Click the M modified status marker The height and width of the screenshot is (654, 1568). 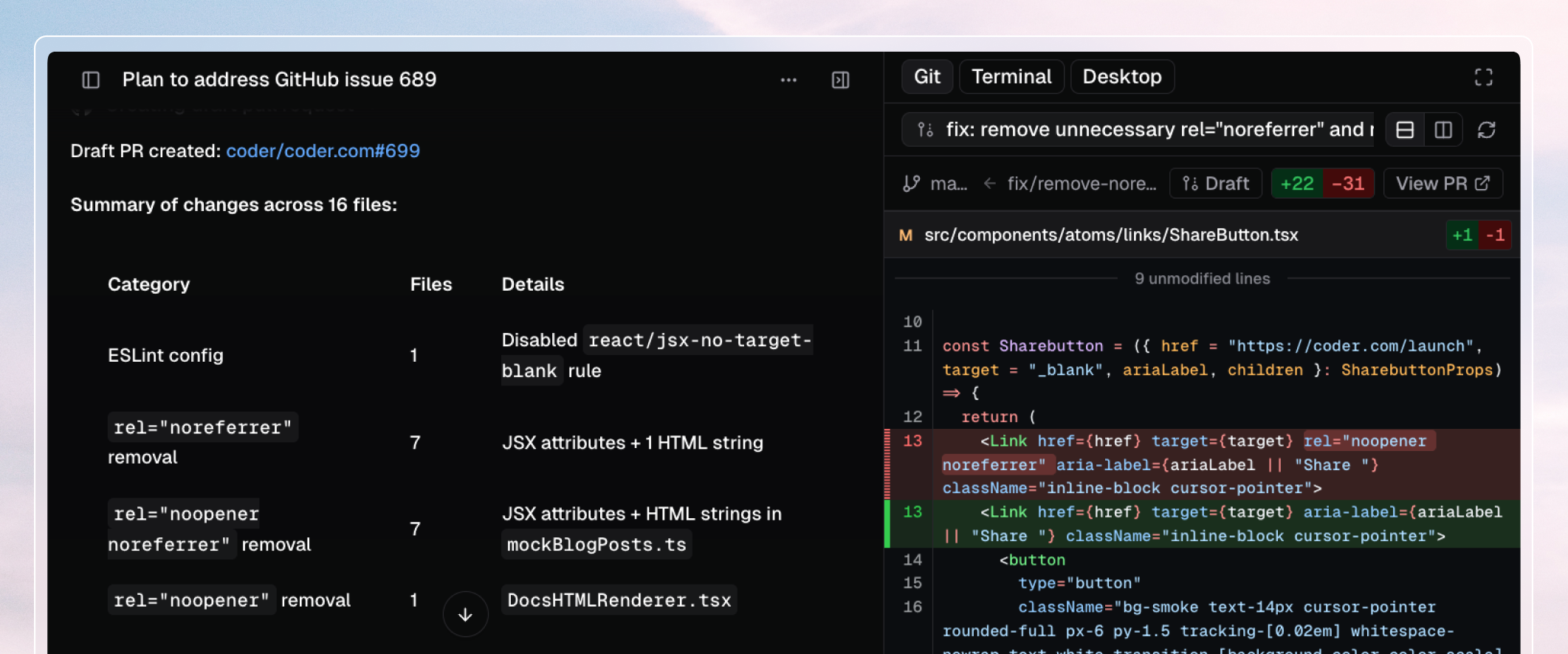point(906,235)
